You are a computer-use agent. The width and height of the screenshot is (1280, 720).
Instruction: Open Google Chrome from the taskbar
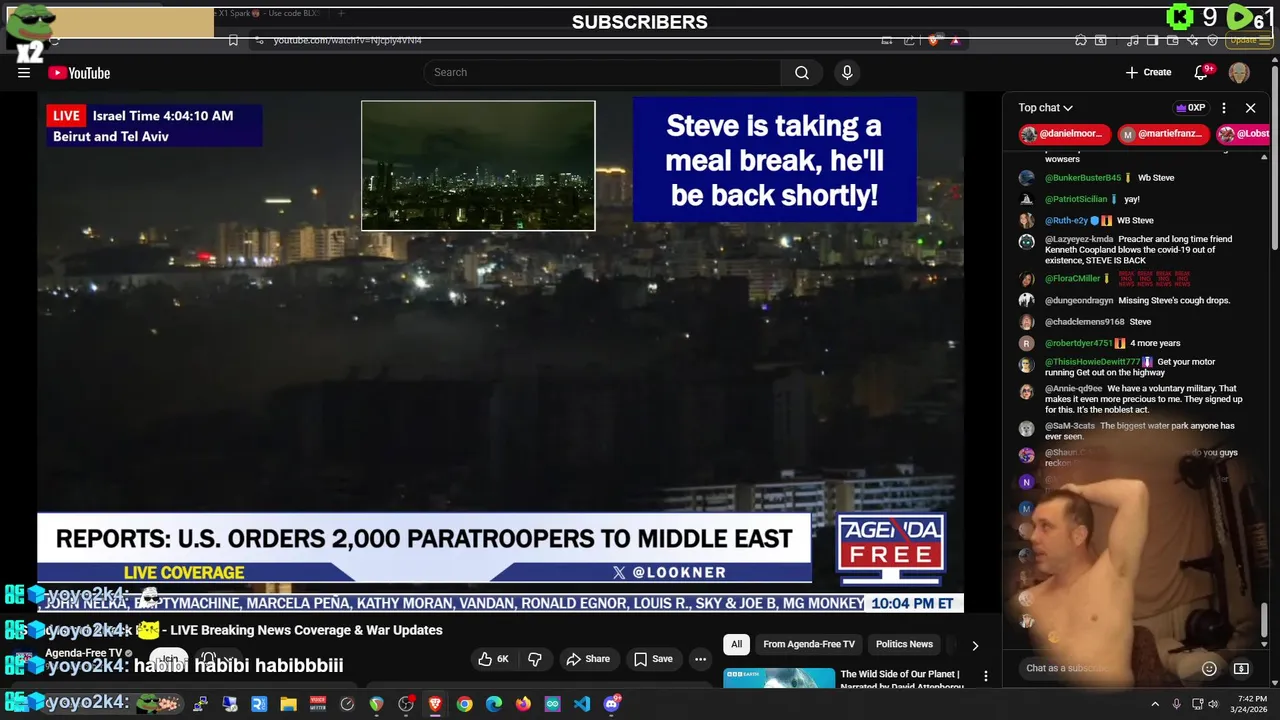tap(464, 704)
